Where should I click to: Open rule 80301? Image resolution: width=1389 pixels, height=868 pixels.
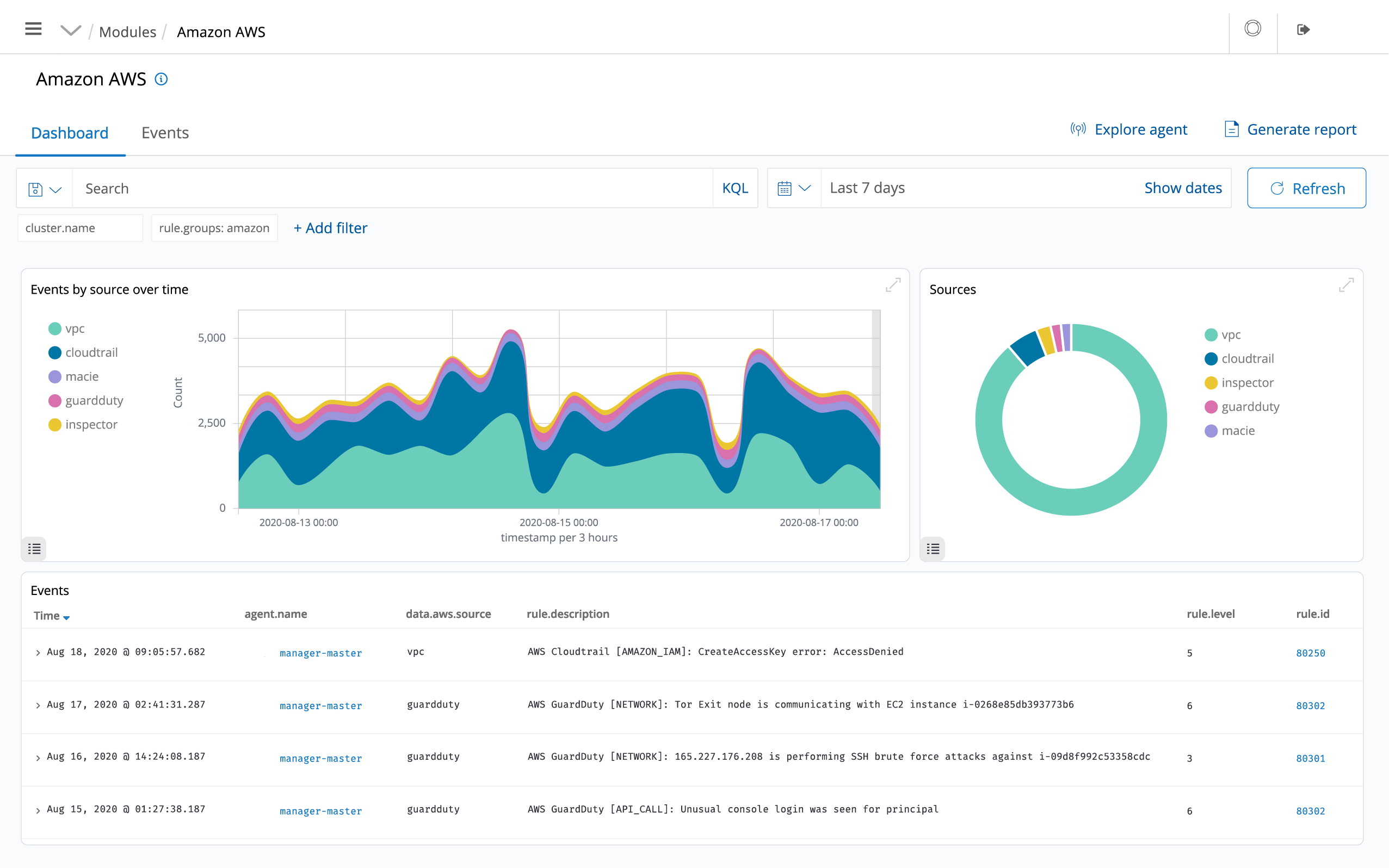coord(1310,758)
